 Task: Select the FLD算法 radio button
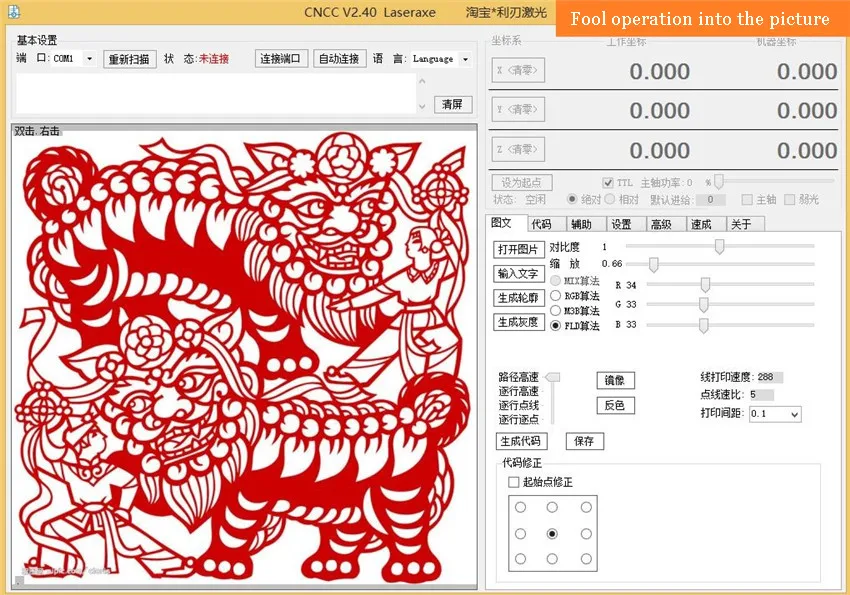pyautogui.click(x=555, y=326)
